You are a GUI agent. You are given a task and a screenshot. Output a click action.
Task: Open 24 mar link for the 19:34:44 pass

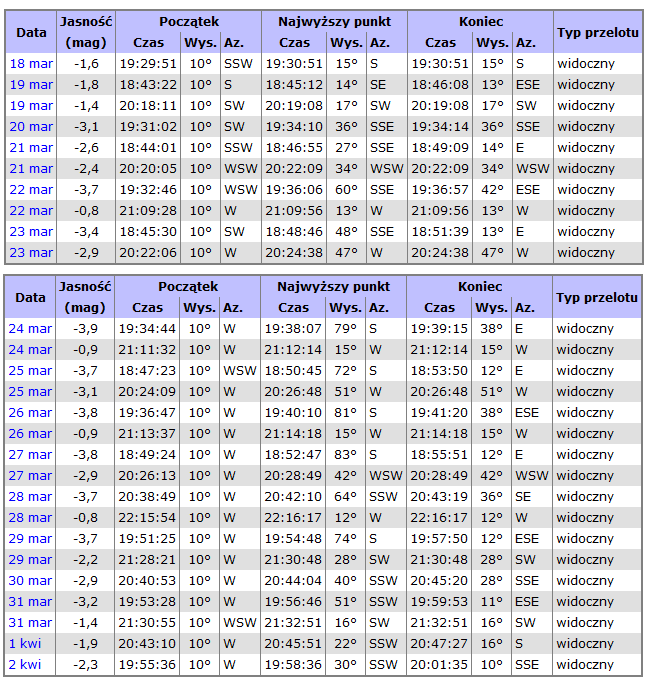point(30,329)
